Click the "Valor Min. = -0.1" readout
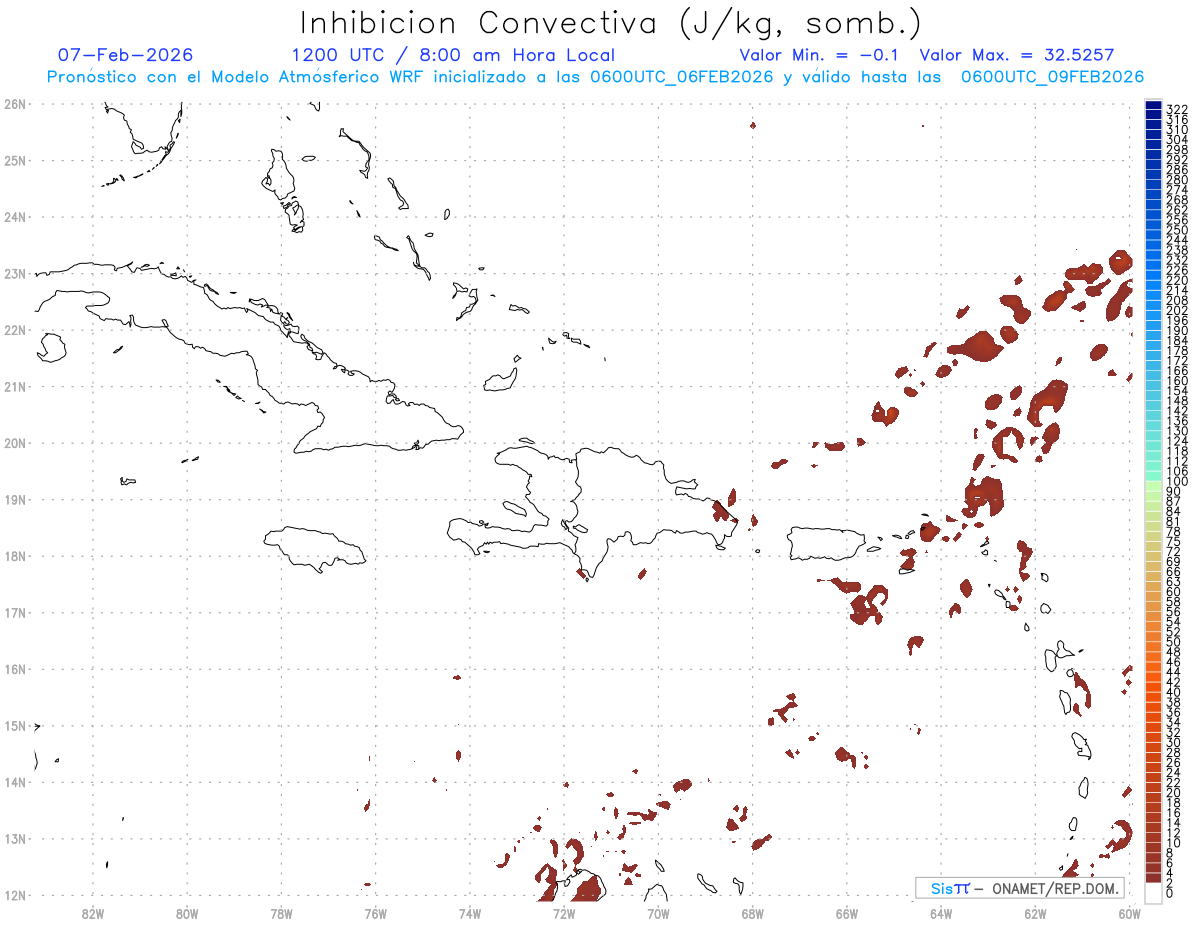Viewport: 1200px width, 927px height. pos(820,55)
